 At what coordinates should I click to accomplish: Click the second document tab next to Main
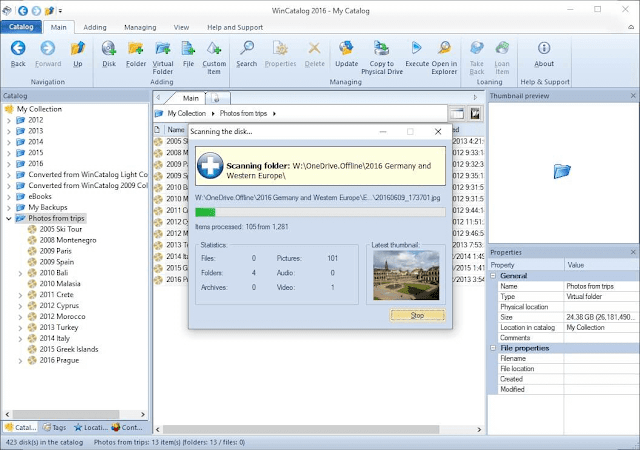pyautogui.click(x=218, y=98)
